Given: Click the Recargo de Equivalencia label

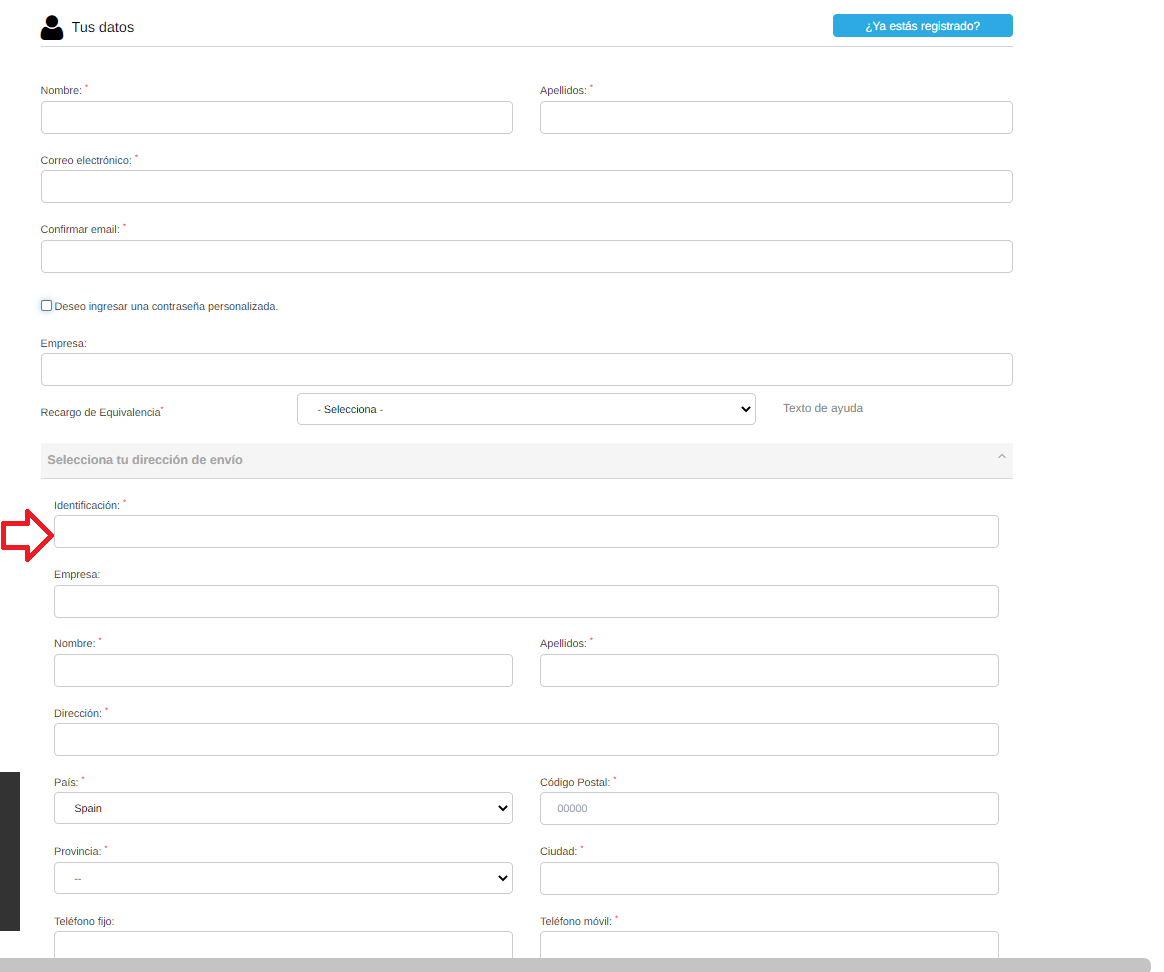Looking at the screenshot, I should (x=101, y=412).
